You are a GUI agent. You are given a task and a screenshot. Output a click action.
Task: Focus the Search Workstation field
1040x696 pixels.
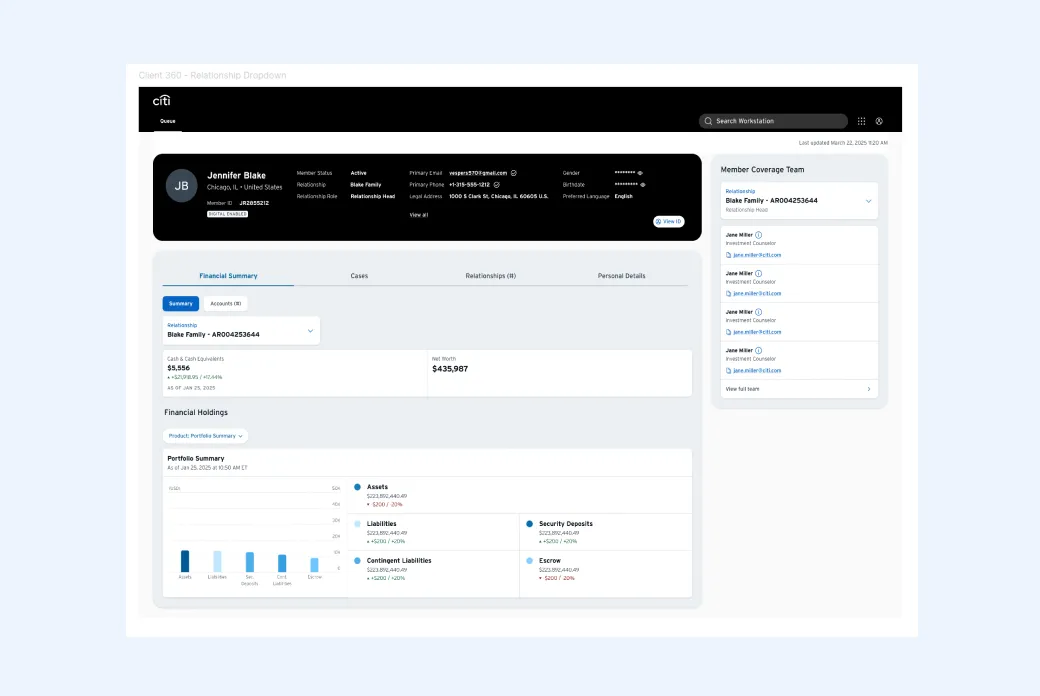pyautogui.click(x=773, y=121)
